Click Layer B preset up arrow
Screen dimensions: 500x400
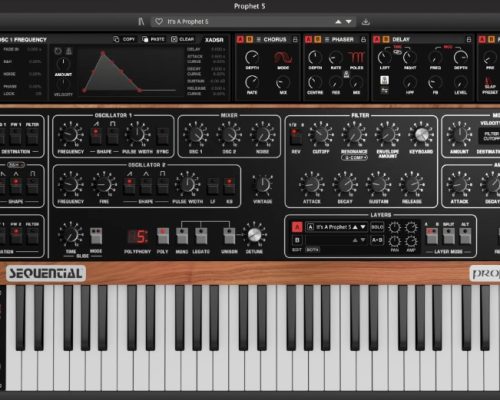point(355,240)
